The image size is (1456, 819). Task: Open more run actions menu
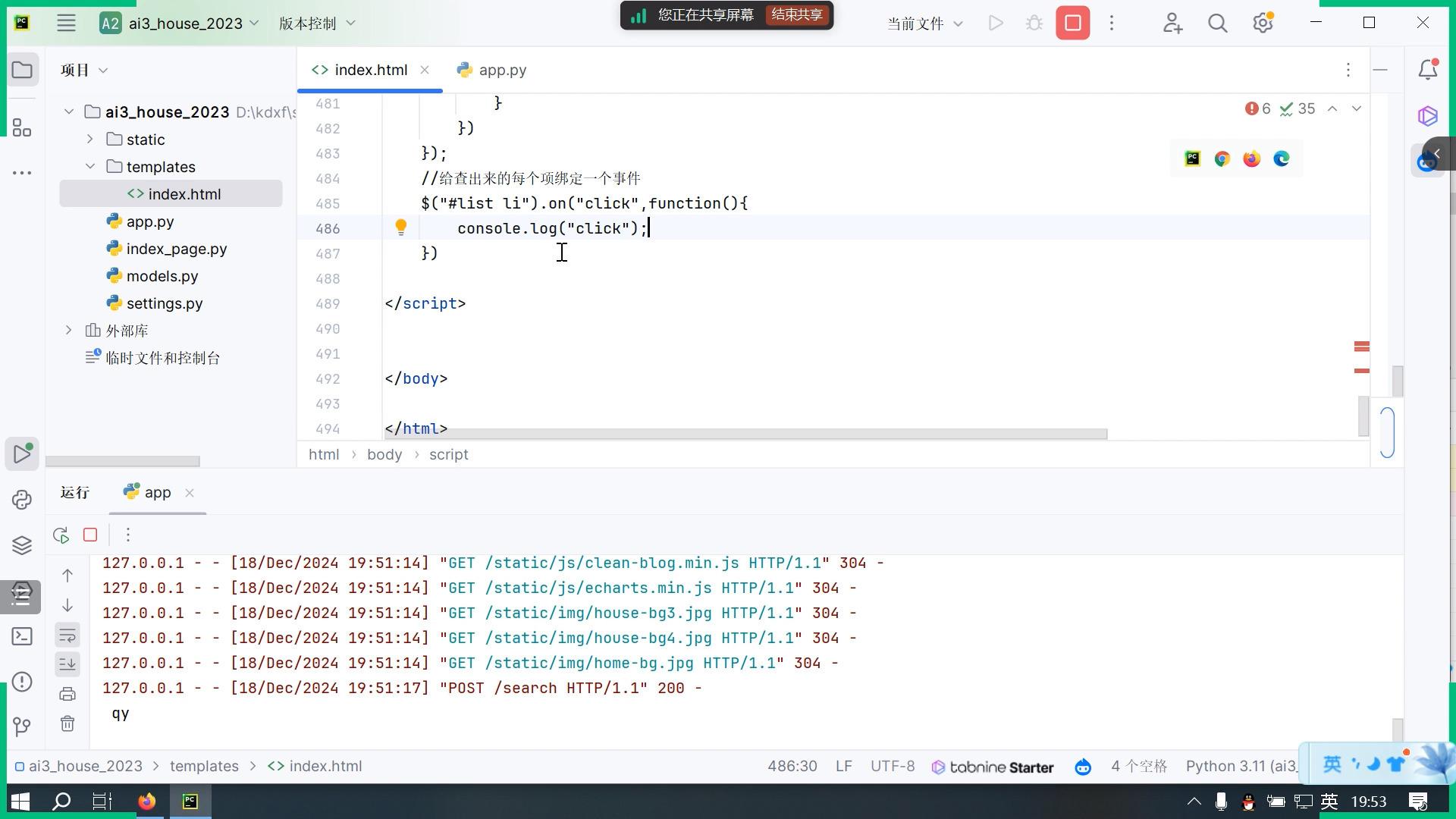pos(1112,23)
